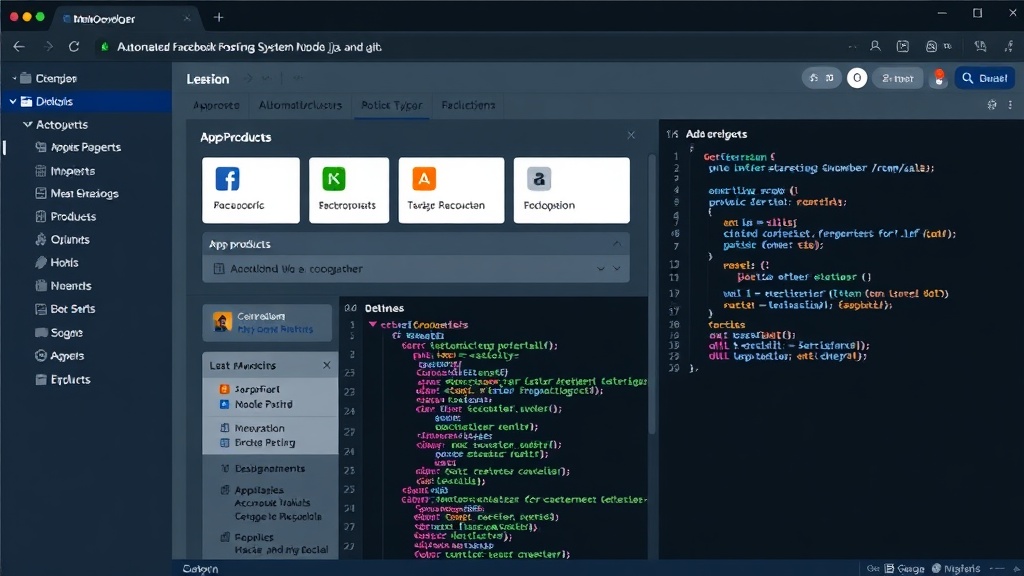Click the browser profile person icon

(x=875, y=46)
